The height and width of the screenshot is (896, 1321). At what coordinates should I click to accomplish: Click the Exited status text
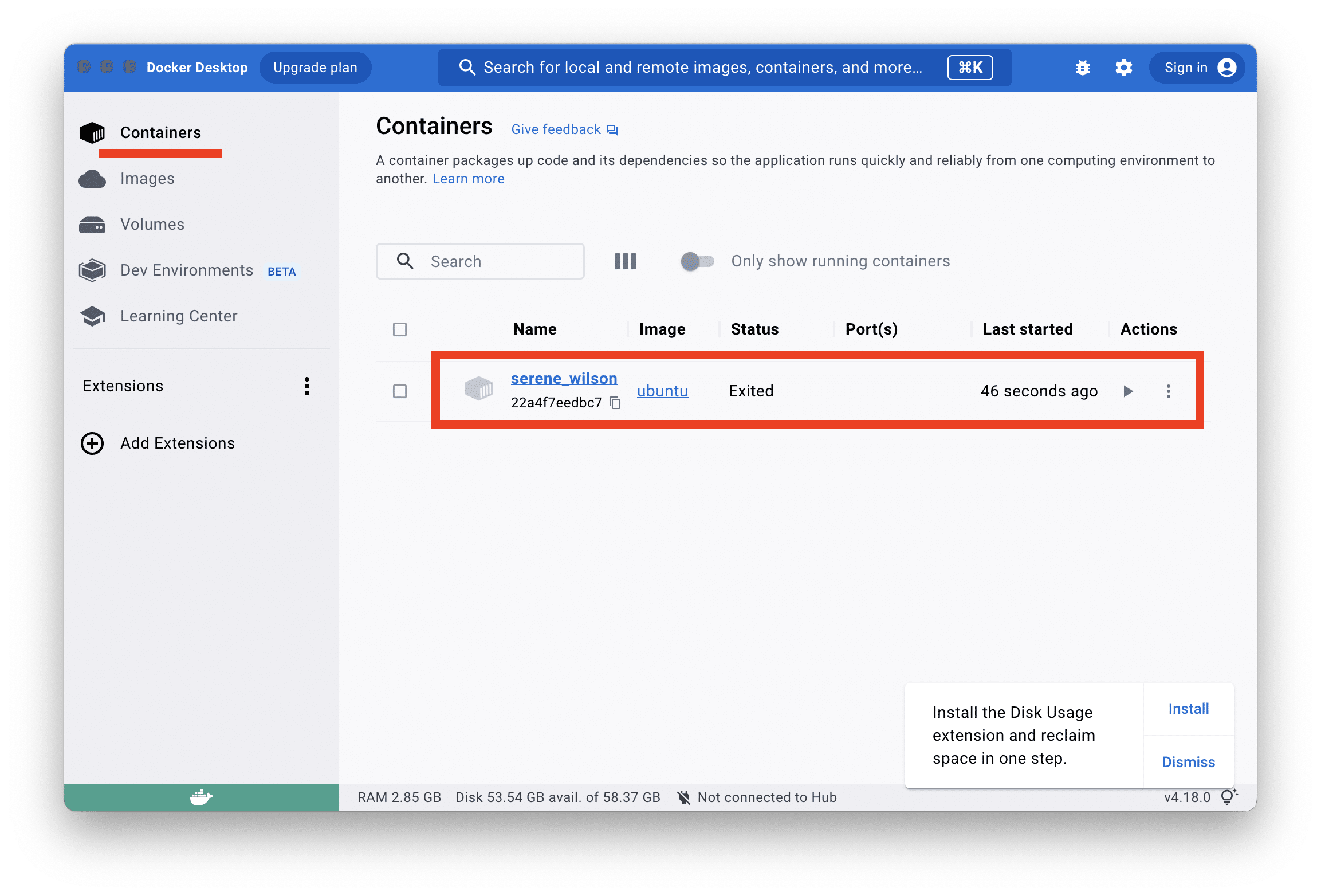pyautogui.click(x=751, y=391)
